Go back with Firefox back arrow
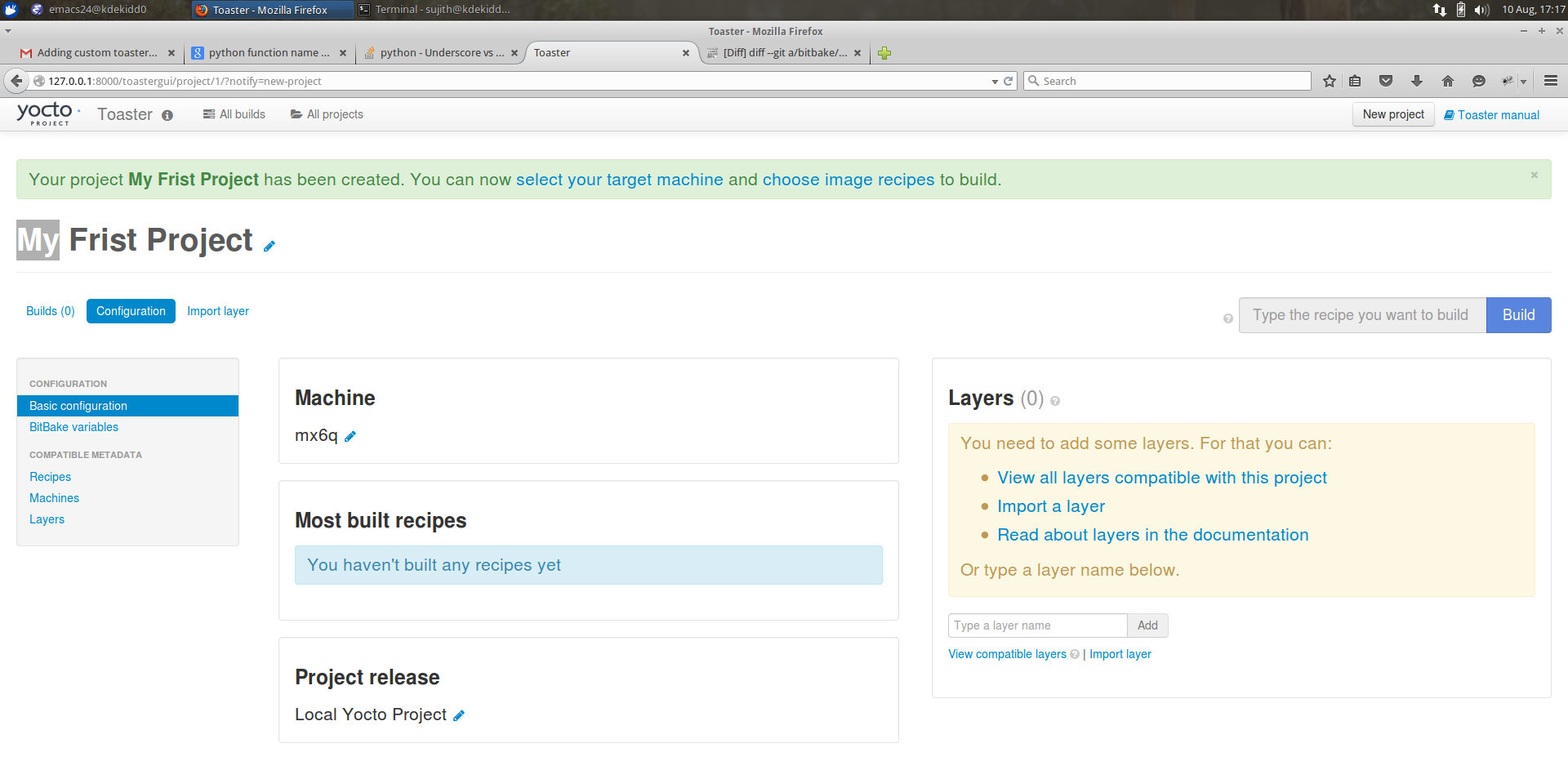The height and width of the screenshot is (779, 1568). tap(16, 81)
